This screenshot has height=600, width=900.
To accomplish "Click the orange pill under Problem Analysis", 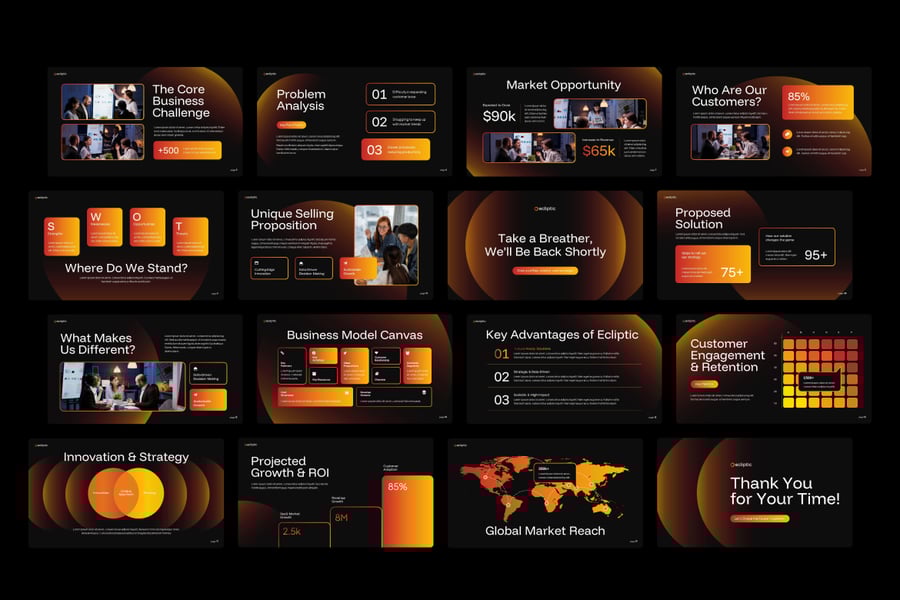I will pos(291,125).
